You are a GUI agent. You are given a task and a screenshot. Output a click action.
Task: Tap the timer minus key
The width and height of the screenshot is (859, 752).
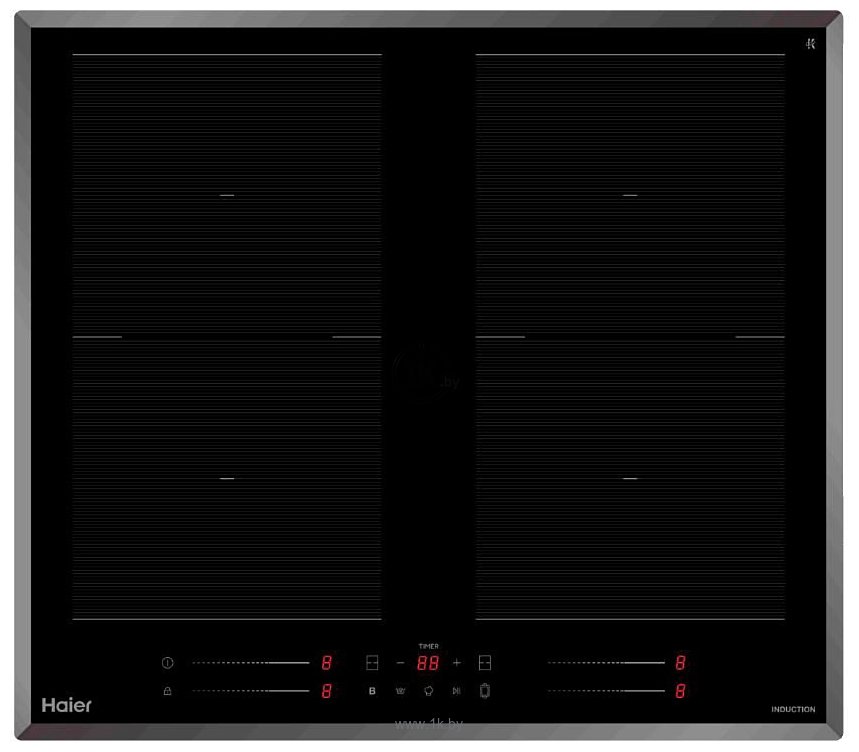coord(400,663)
